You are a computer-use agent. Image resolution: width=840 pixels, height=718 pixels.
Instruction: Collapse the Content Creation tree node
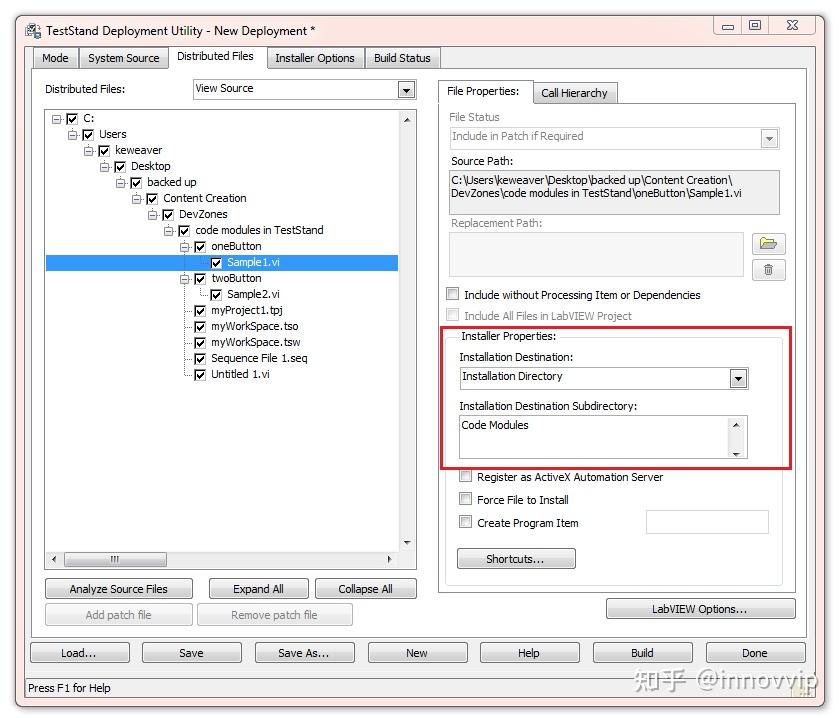click(137, 199)
